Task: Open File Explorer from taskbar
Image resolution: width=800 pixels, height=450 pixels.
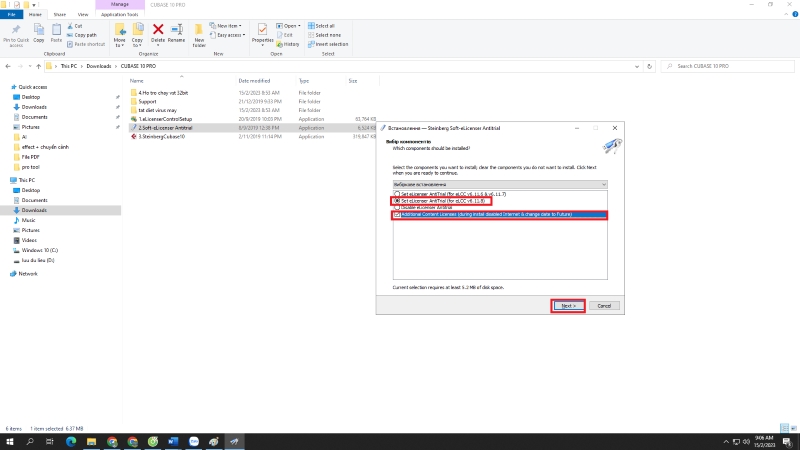Action: click(x=91, y=441)
